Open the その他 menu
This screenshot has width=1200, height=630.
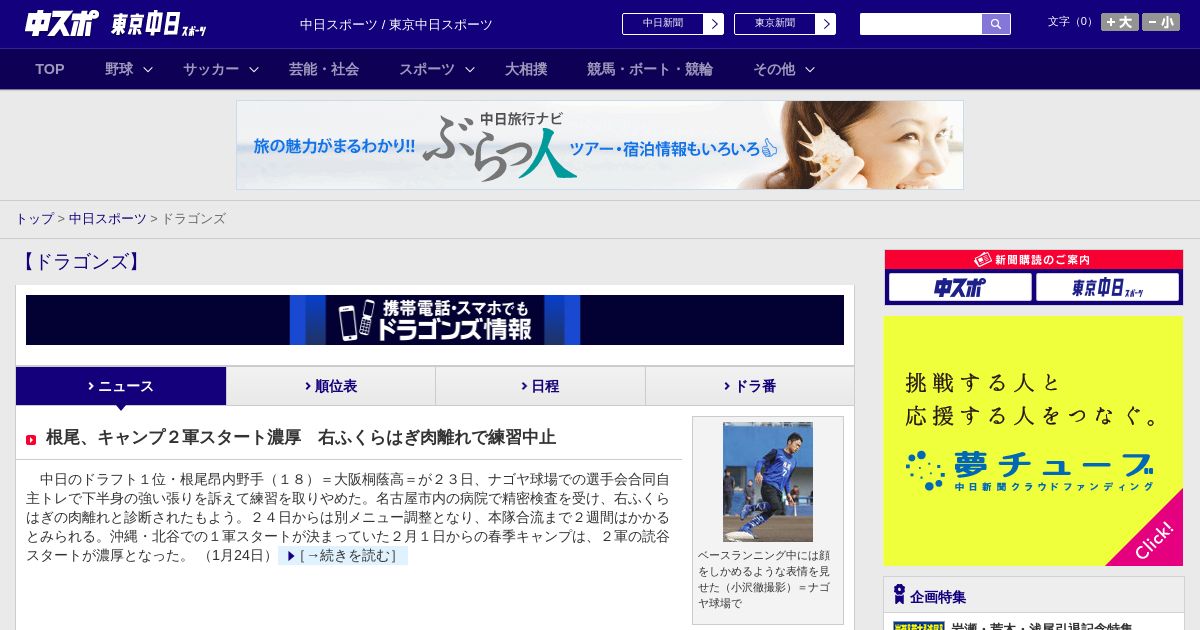coord(774,69)
